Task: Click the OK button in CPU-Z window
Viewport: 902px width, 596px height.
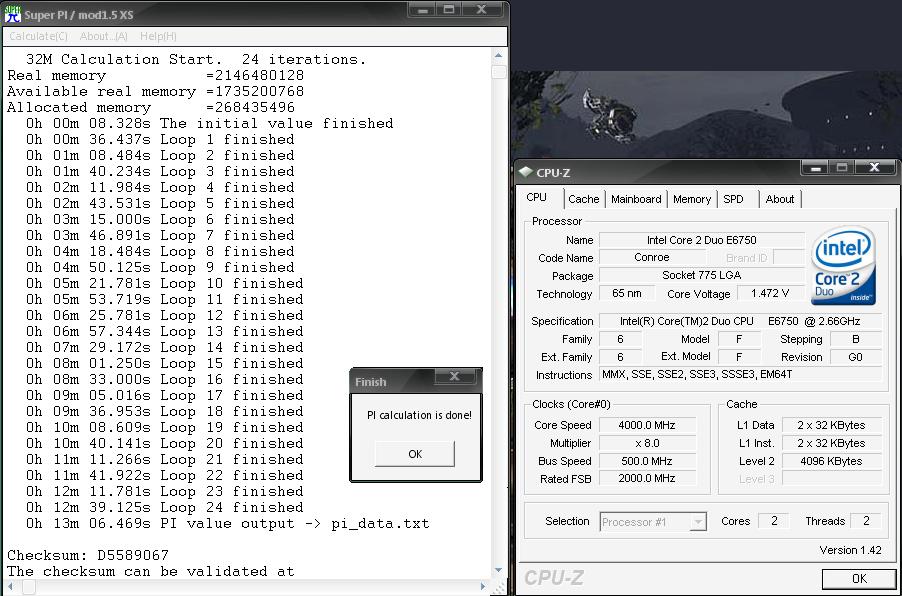Action: 859,579
